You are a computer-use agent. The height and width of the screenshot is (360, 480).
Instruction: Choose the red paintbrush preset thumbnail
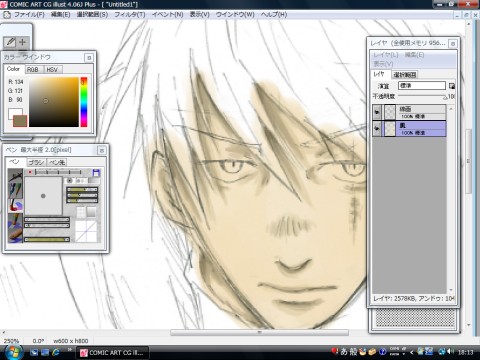point(16,206)
